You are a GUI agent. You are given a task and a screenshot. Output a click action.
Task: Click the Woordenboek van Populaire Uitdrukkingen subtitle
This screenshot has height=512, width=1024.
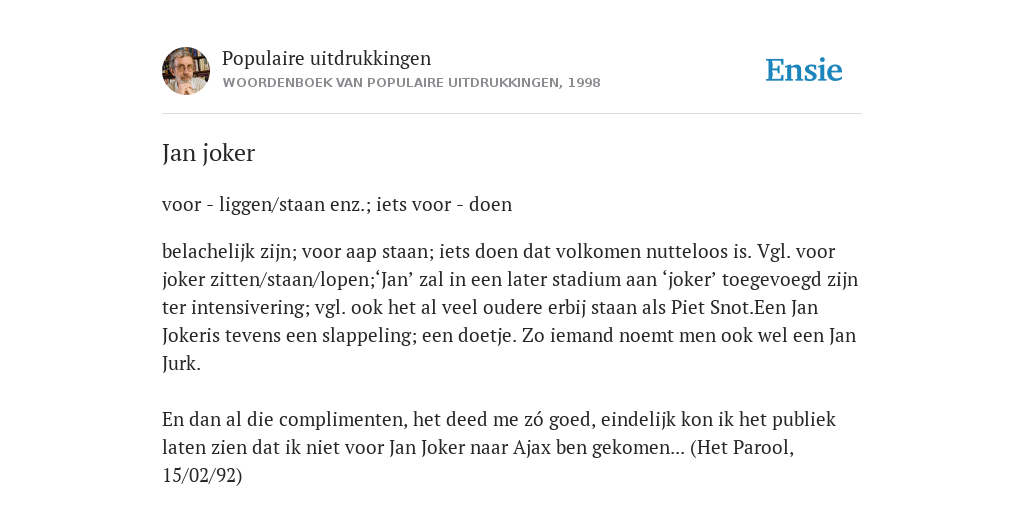[411, 83]
